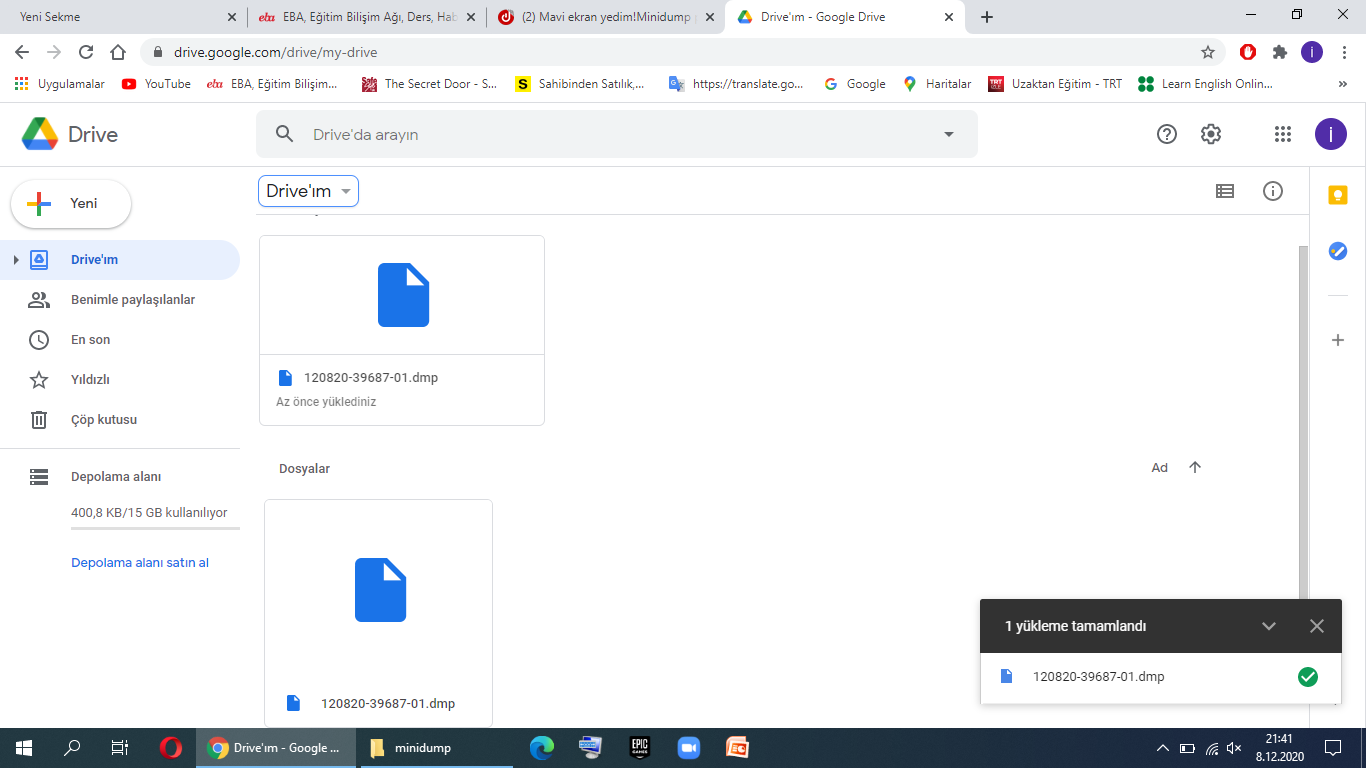Screen dimensions: 1366x768
Task: Open Sahibinden Satılık bookmark
Action: [x=580, y=84]
